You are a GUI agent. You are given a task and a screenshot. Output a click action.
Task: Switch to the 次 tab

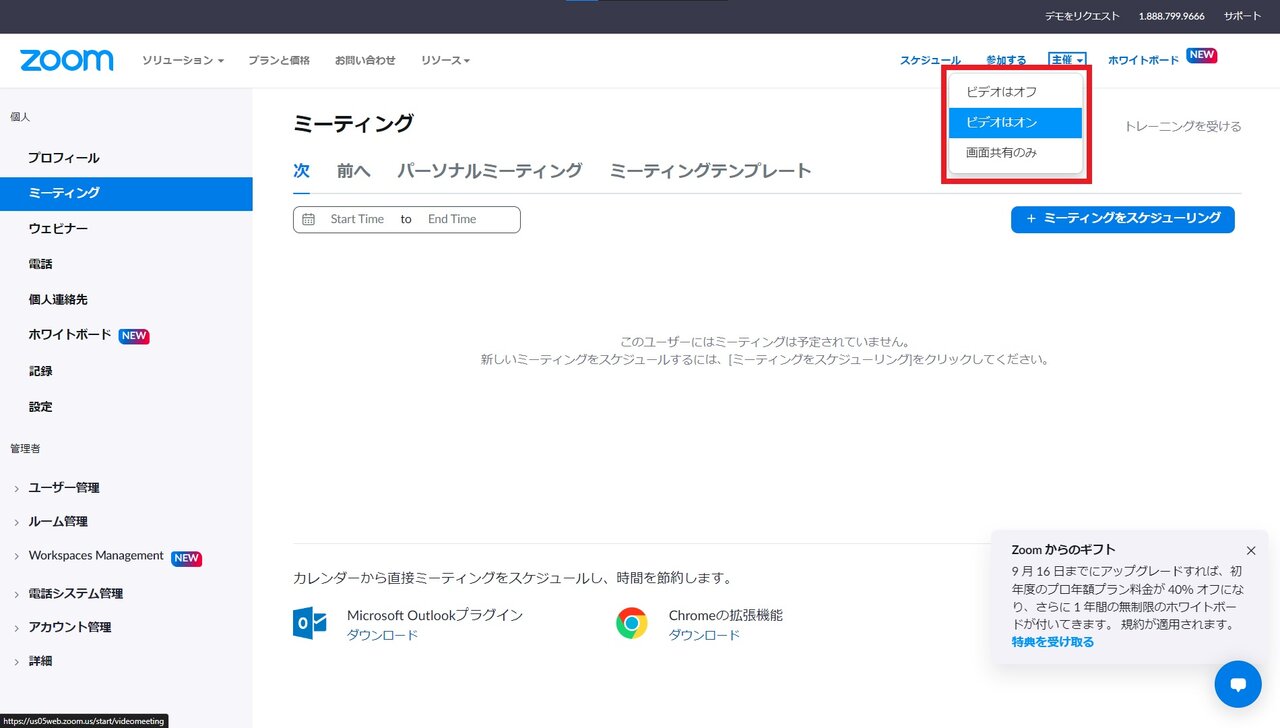(x=301, y=171)
